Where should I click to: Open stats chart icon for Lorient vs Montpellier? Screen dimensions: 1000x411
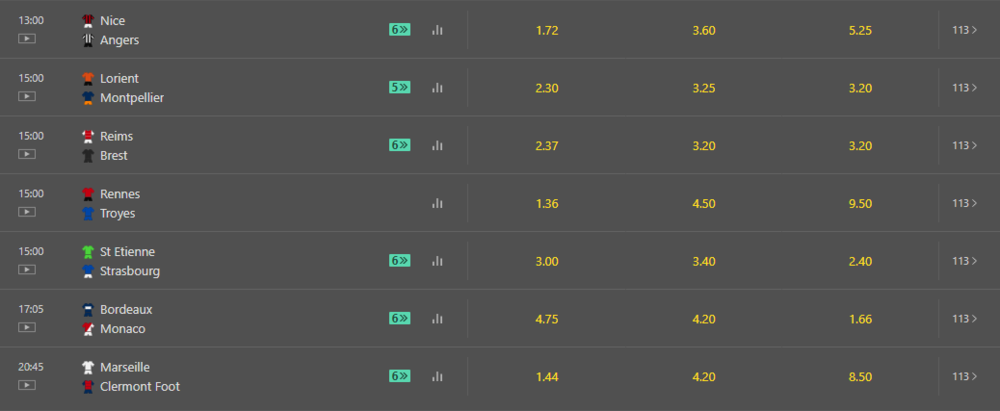437,88
